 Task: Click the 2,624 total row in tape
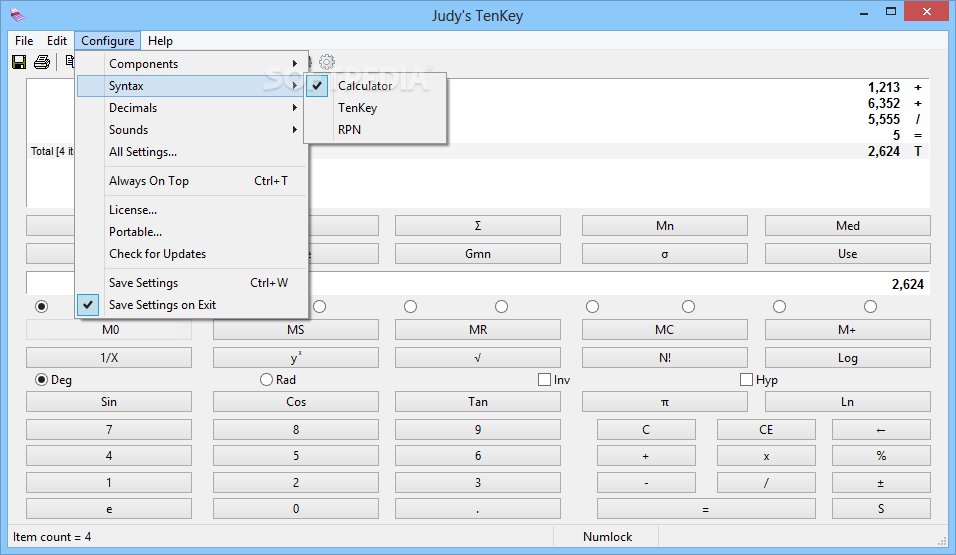478,151
